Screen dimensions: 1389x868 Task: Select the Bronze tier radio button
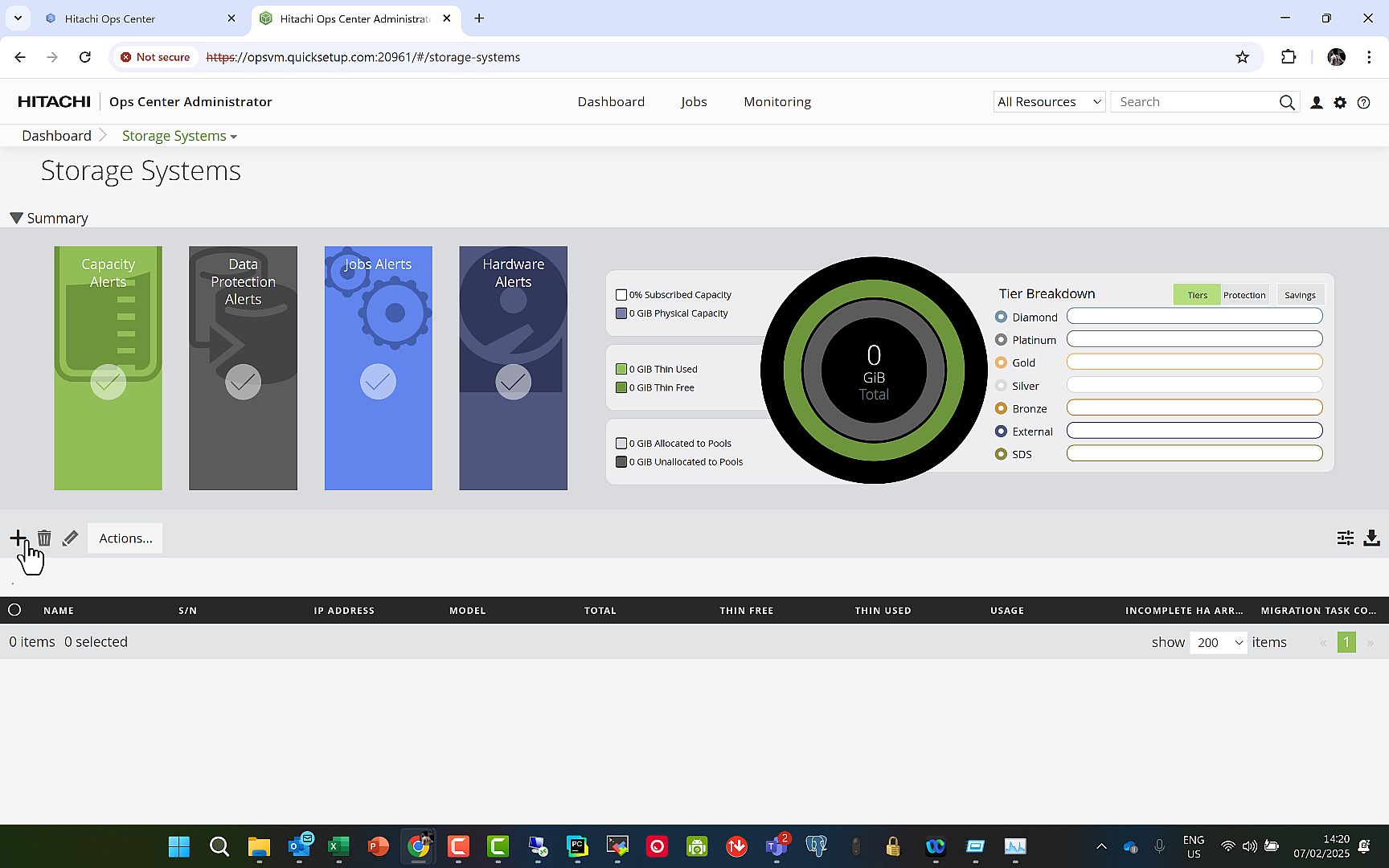click(1001, 408)
